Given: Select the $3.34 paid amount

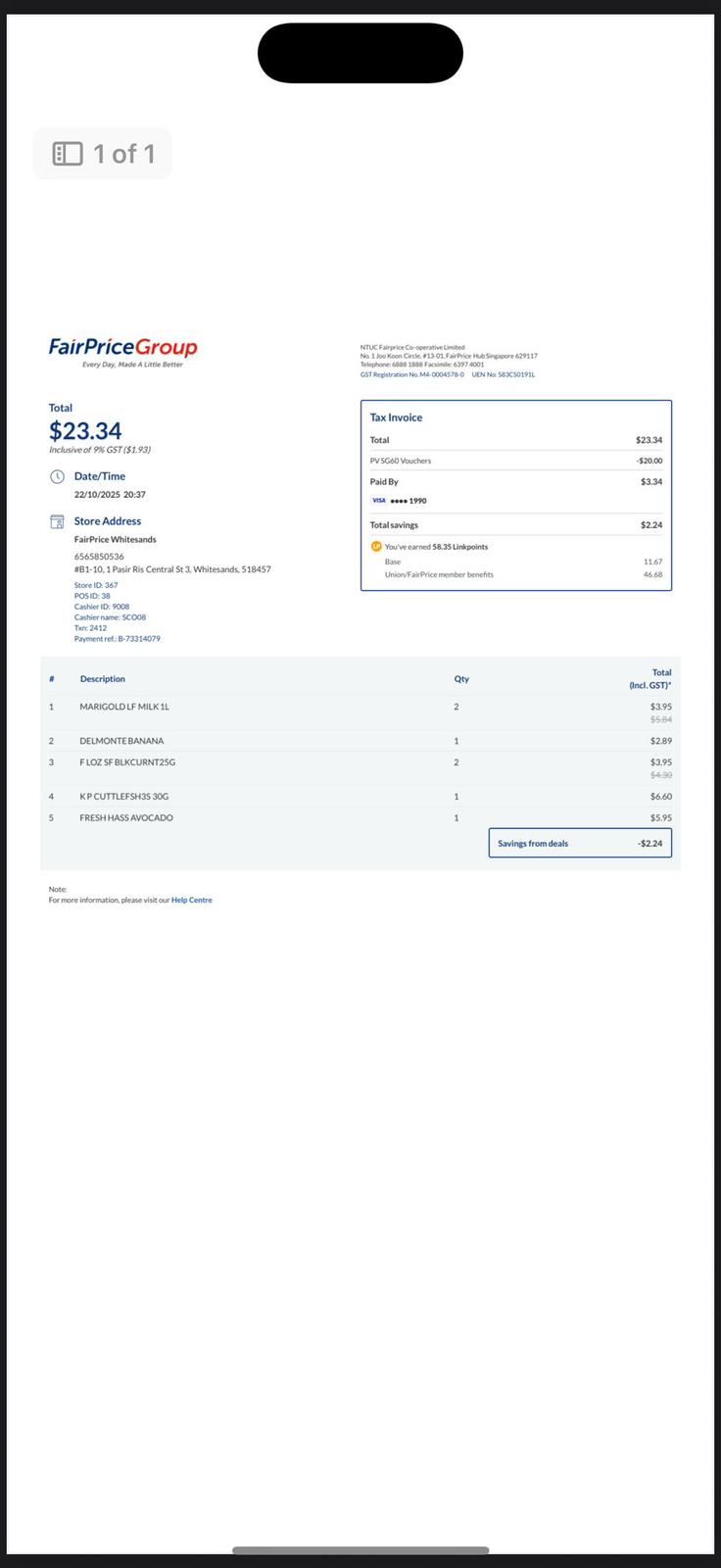Looking at the screenshot, I should 651,482.
